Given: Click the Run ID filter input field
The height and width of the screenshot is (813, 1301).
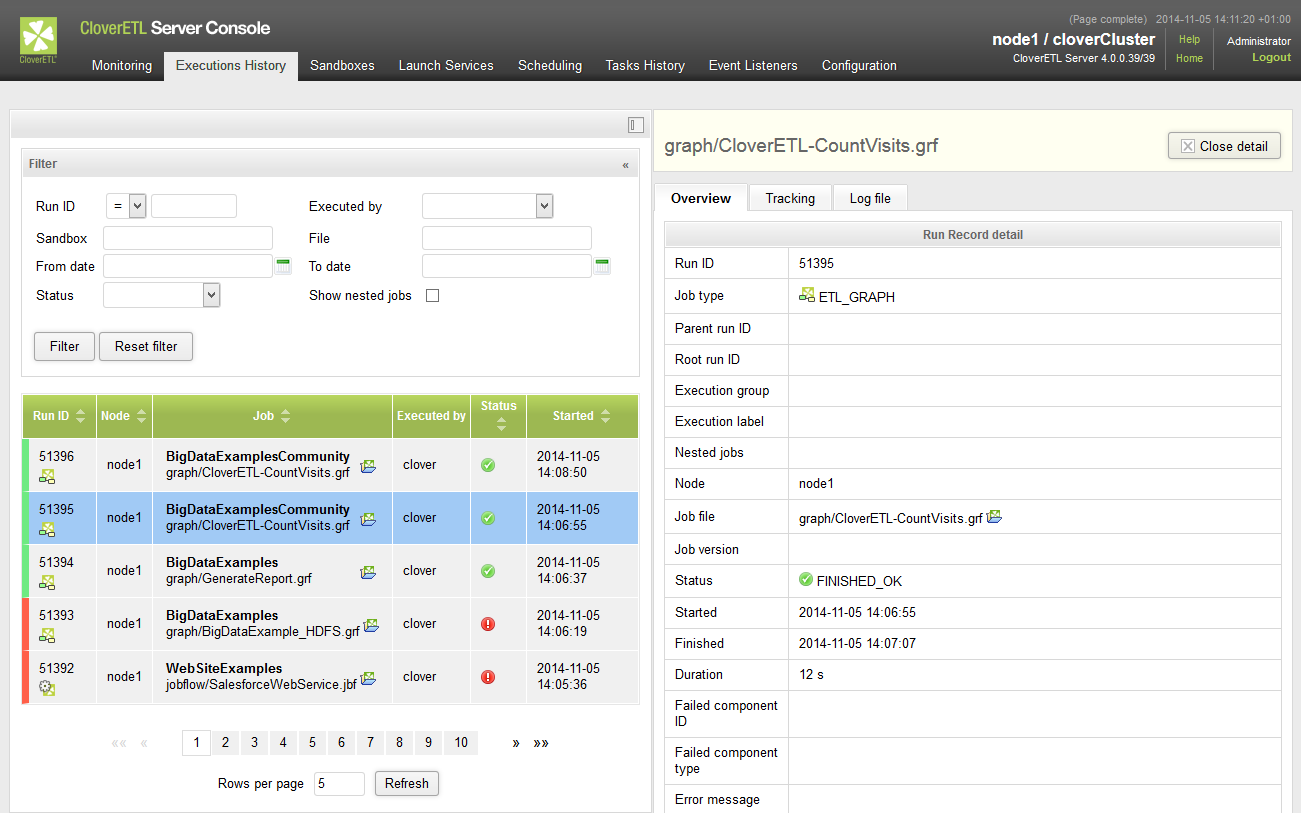Looking at the screenshot, I should click(x=194, y=206).
